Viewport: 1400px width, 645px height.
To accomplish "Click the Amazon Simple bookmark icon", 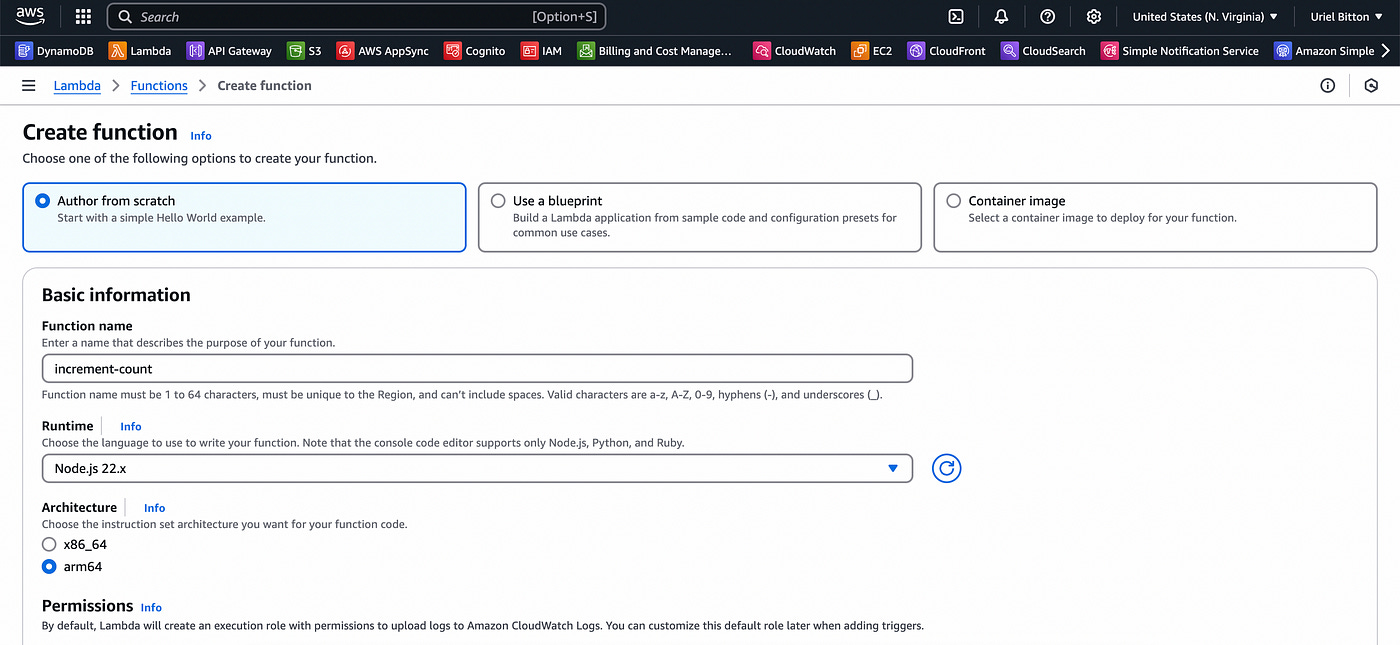I will tap(1282, 51).
